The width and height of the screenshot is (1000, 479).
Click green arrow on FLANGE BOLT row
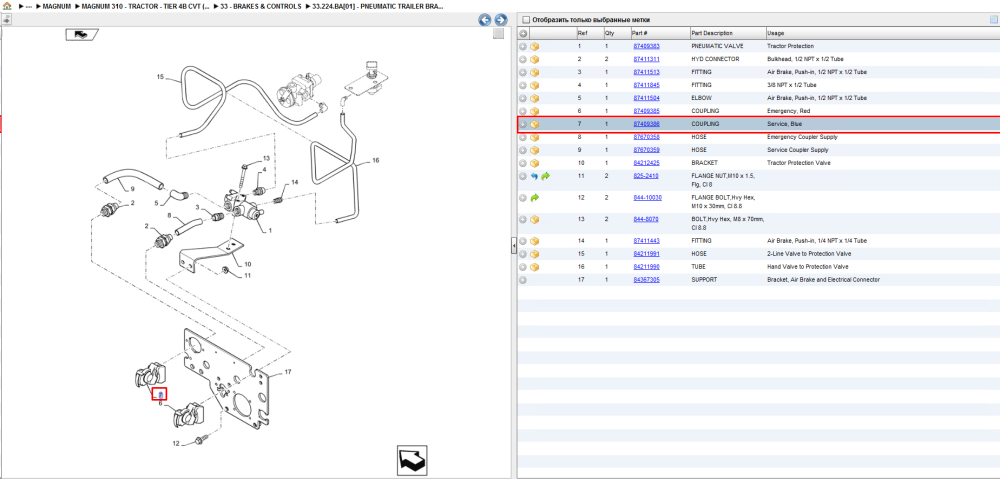pos(534,198)
